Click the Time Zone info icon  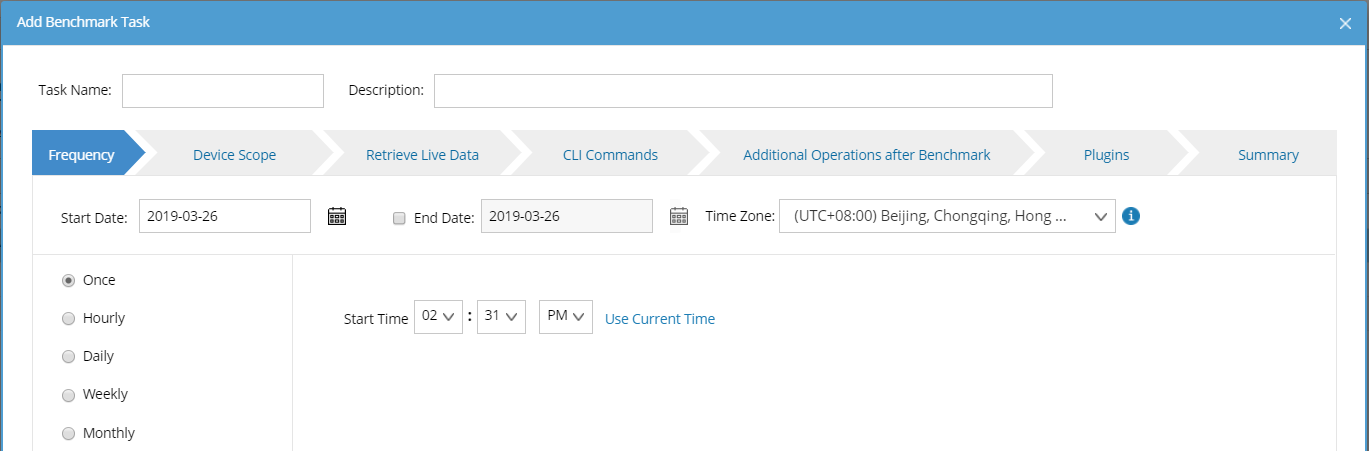(1131, 216)
